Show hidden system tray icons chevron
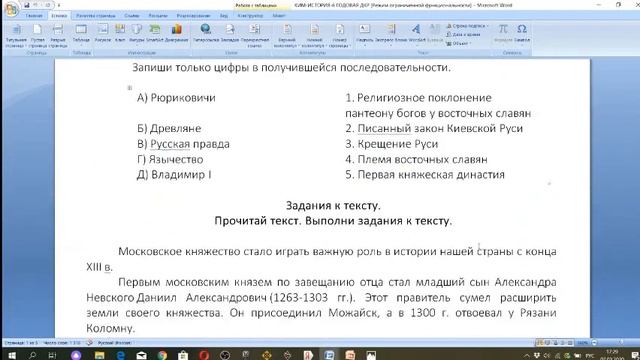The width and height of the screenshot is (640, 360). [526, 356]
